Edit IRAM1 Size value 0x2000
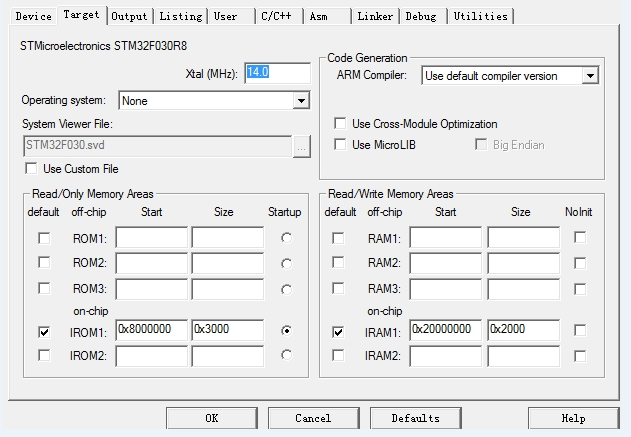The image size is (631, 437). pyautogui.click(x=524, y=330)
